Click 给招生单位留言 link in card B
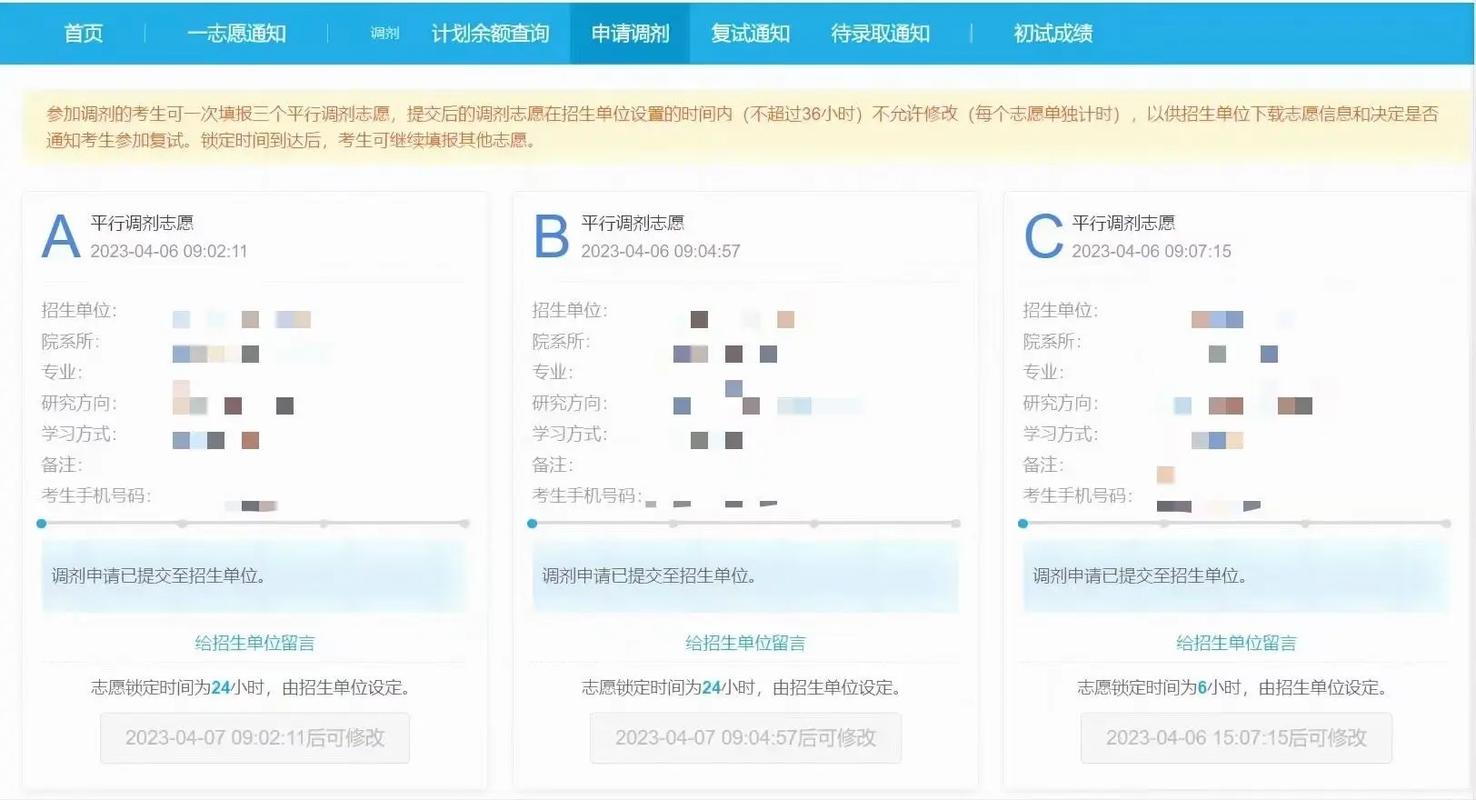This screenshot has width=1476, height=800. tap(745, 643)
